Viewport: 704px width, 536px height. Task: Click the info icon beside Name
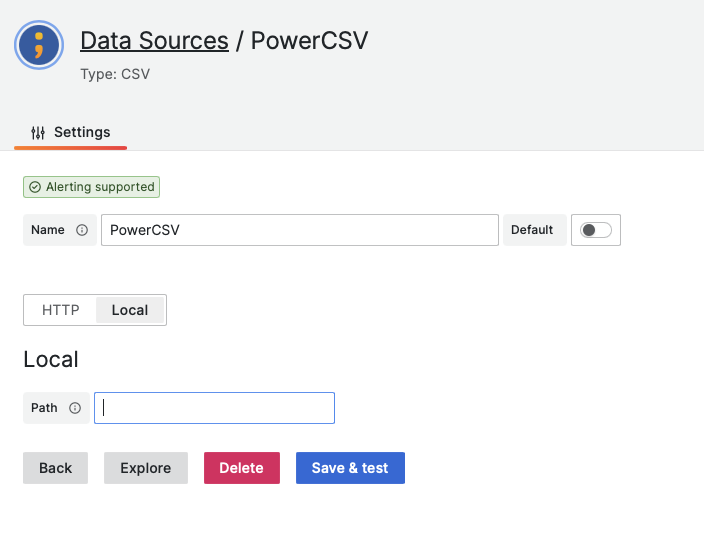[82, 230]
